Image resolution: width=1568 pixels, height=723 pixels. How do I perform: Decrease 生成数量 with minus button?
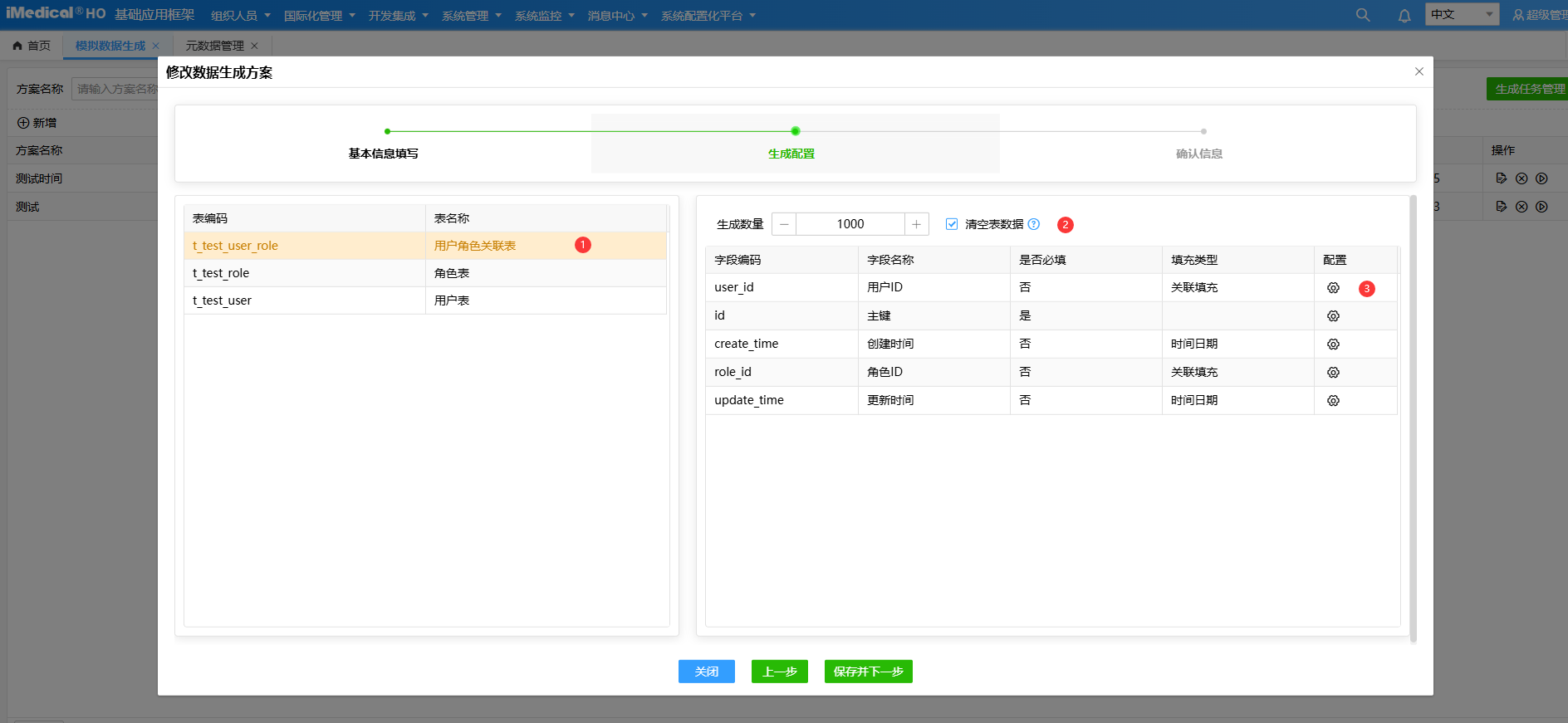click(784, 224)
